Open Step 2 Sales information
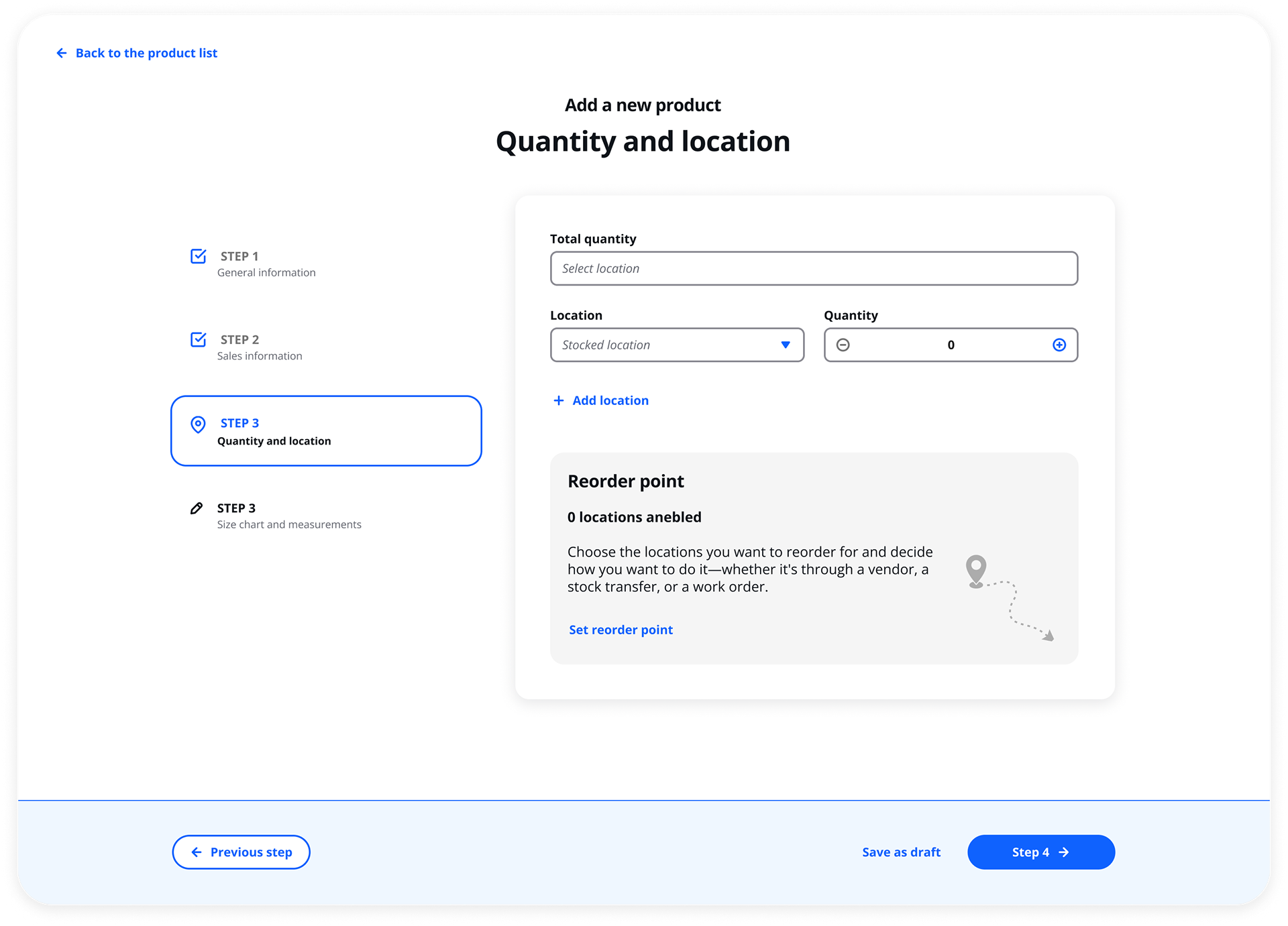 [260, 347]
